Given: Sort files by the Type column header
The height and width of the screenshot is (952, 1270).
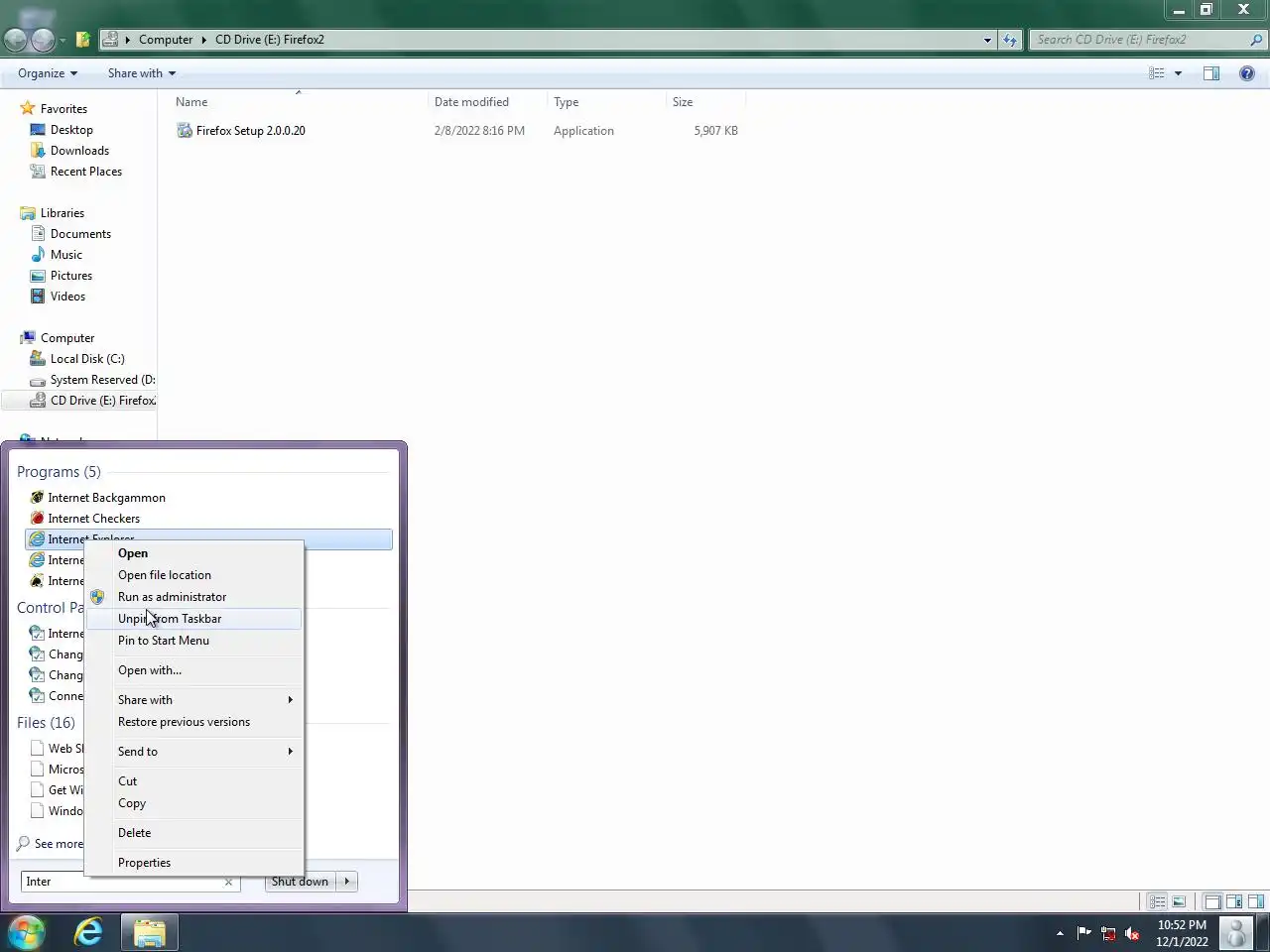Looking at the screenshot, I should click(606, 102).
